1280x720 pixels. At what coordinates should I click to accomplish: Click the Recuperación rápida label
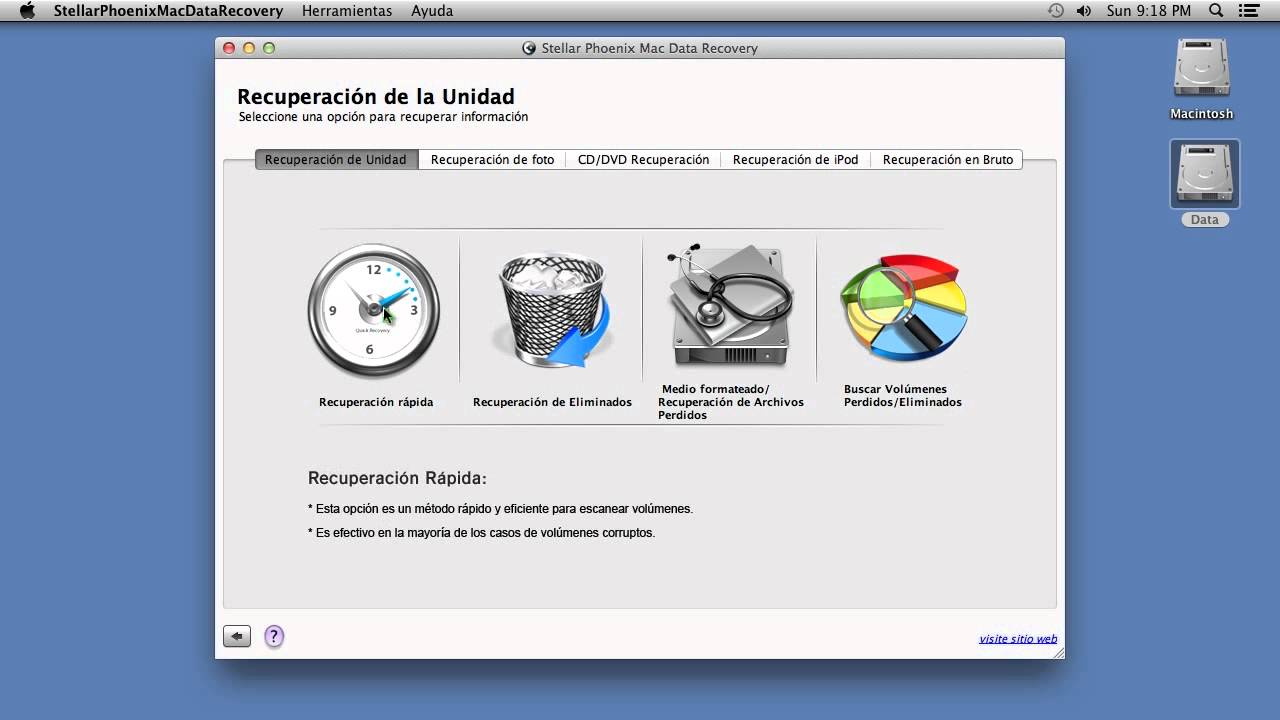376,402
